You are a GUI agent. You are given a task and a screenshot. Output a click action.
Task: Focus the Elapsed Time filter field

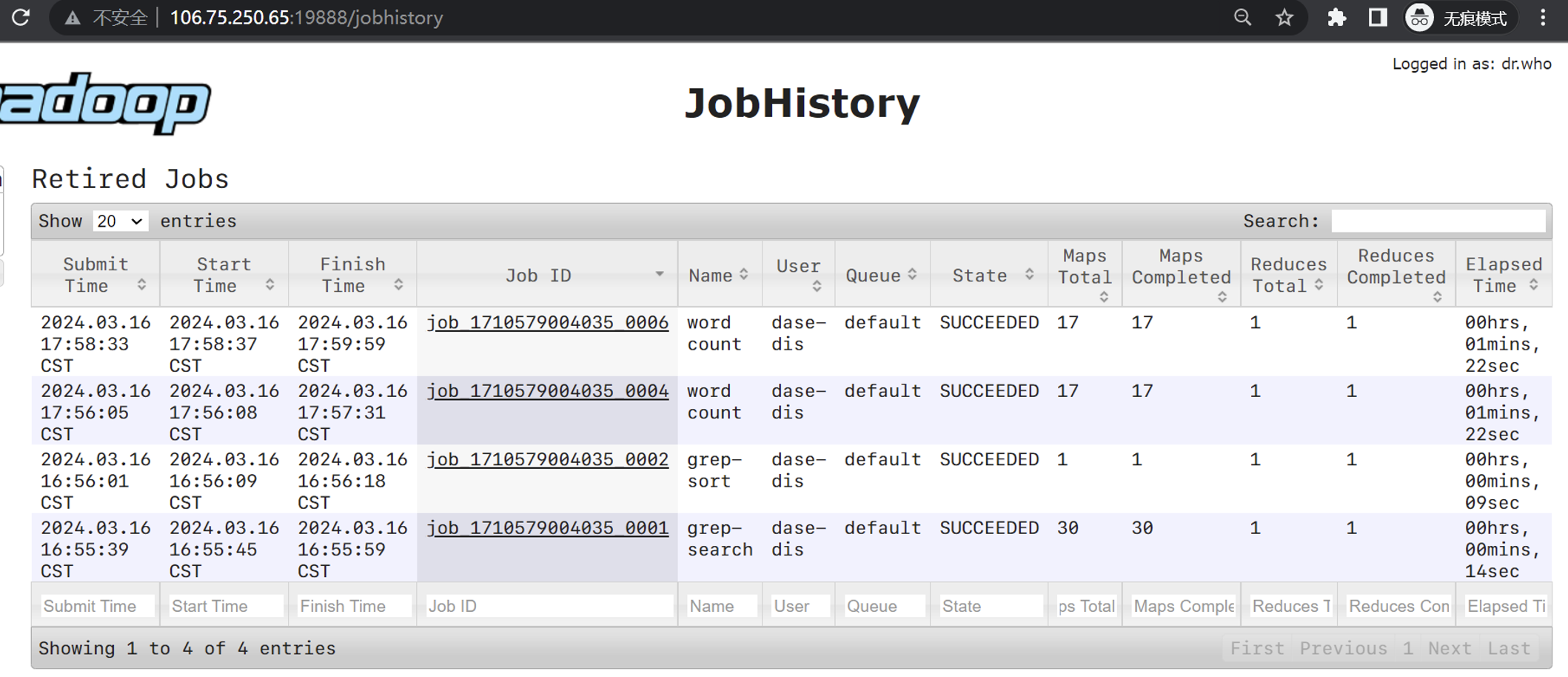(1505, 606)
